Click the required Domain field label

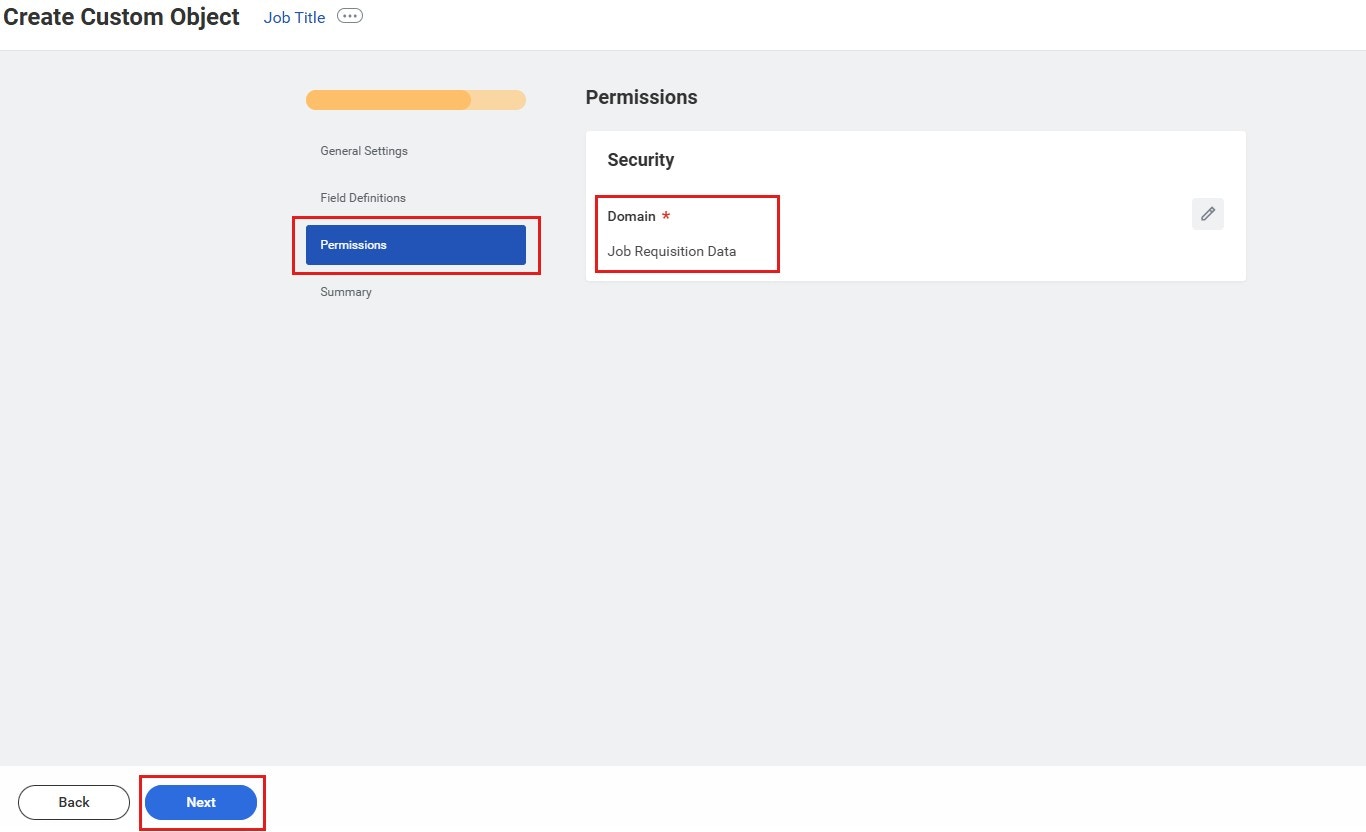(632, 215)
